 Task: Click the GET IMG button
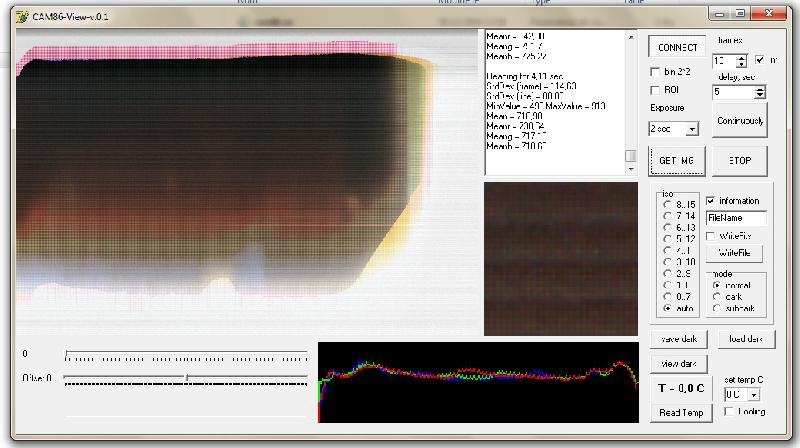(x=677, y=161)
